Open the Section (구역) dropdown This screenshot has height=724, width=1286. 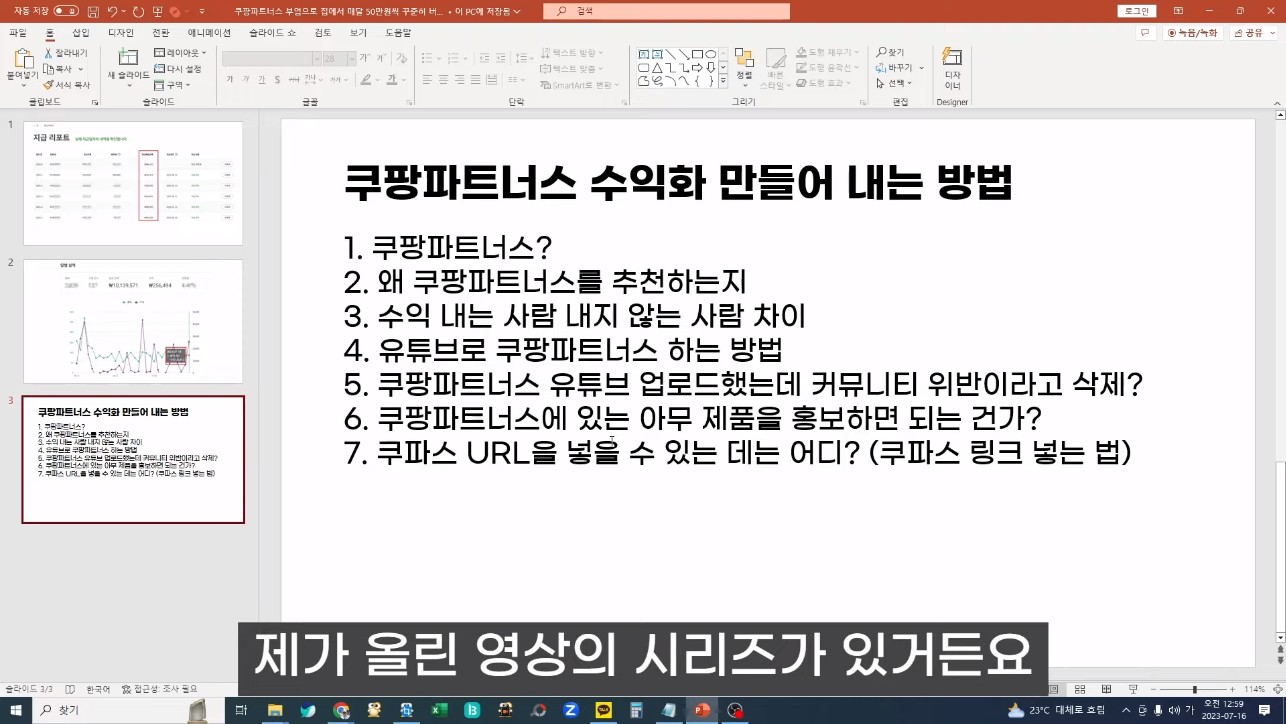pos(172,85)
